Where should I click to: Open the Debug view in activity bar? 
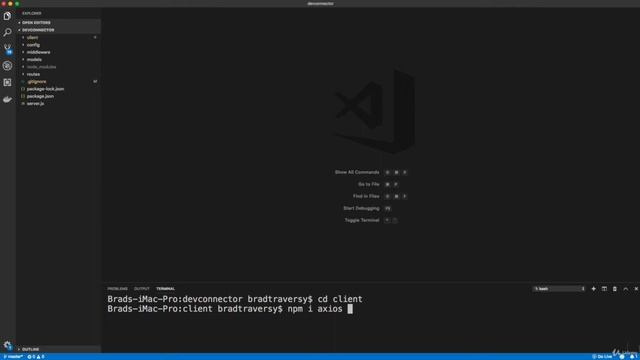click(7, 66)
